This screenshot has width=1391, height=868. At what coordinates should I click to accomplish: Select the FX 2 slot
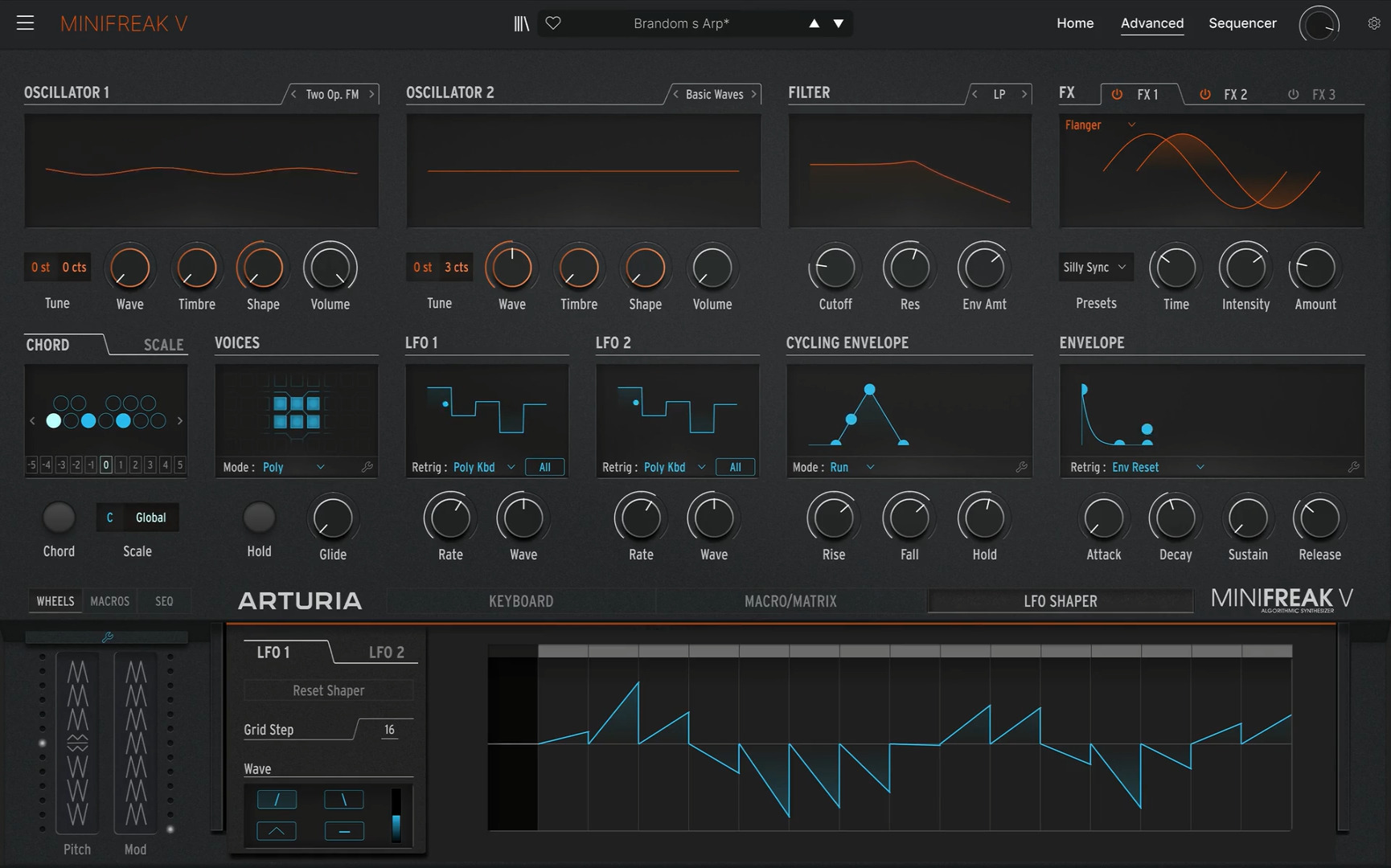click(1235, 95)
